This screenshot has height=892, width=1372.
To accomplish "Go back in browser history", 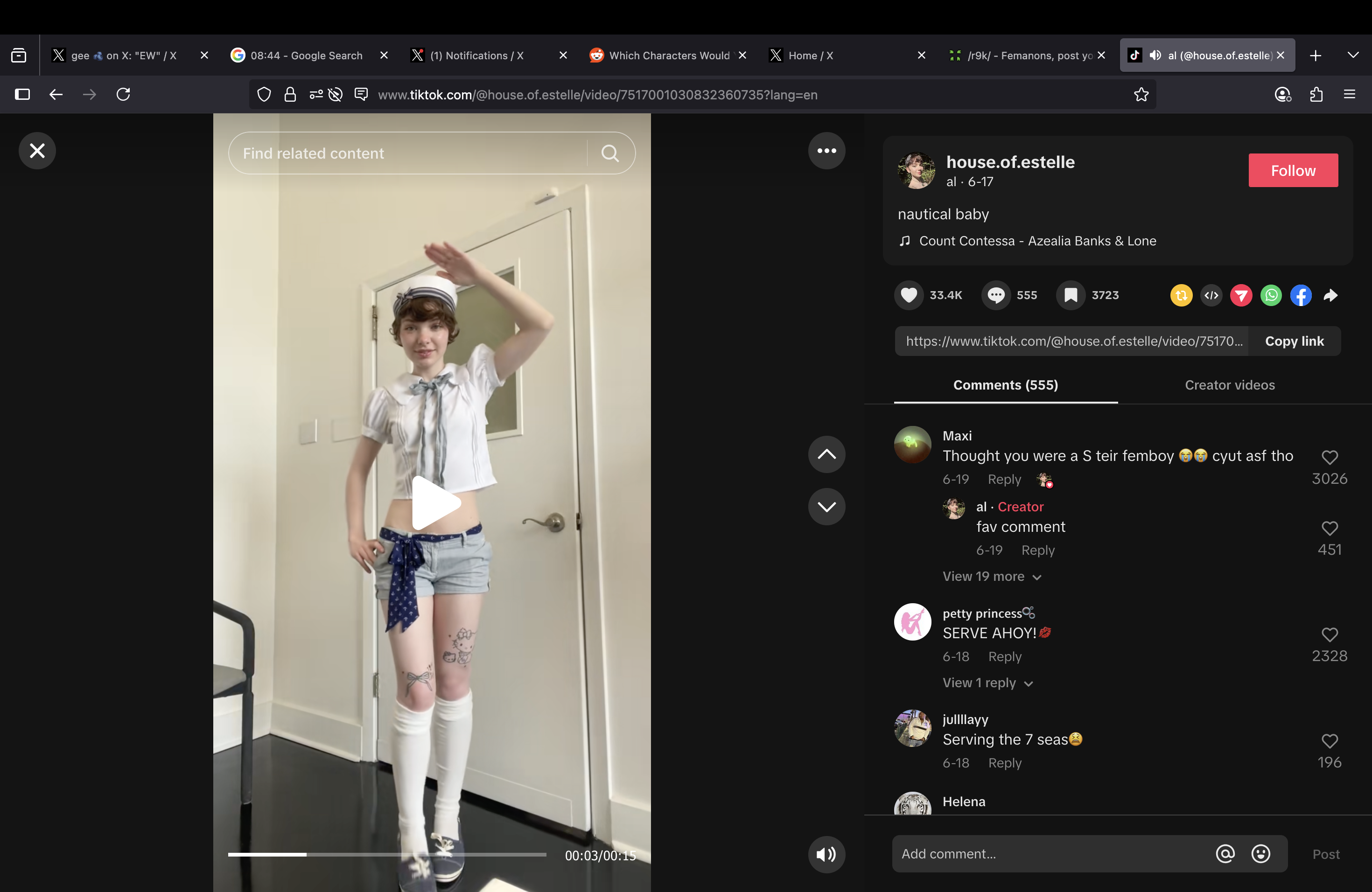I will click(x=56, y=95).
